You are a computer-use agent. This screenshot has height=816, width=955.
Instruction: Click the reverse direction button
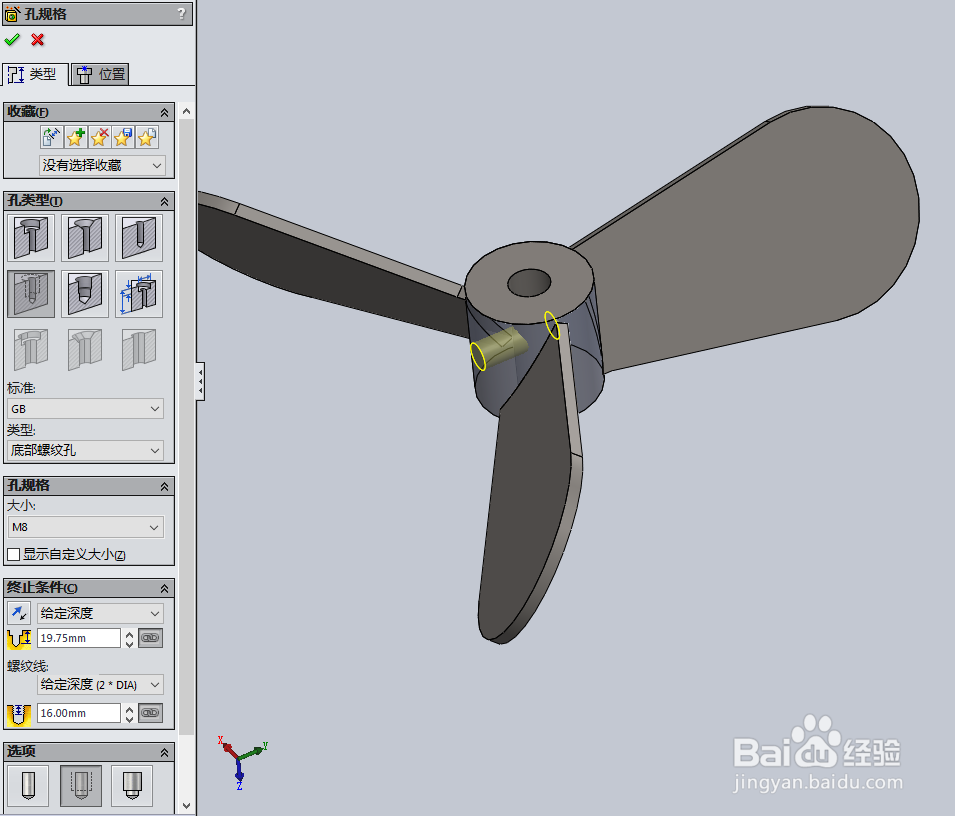pos(19,613)
